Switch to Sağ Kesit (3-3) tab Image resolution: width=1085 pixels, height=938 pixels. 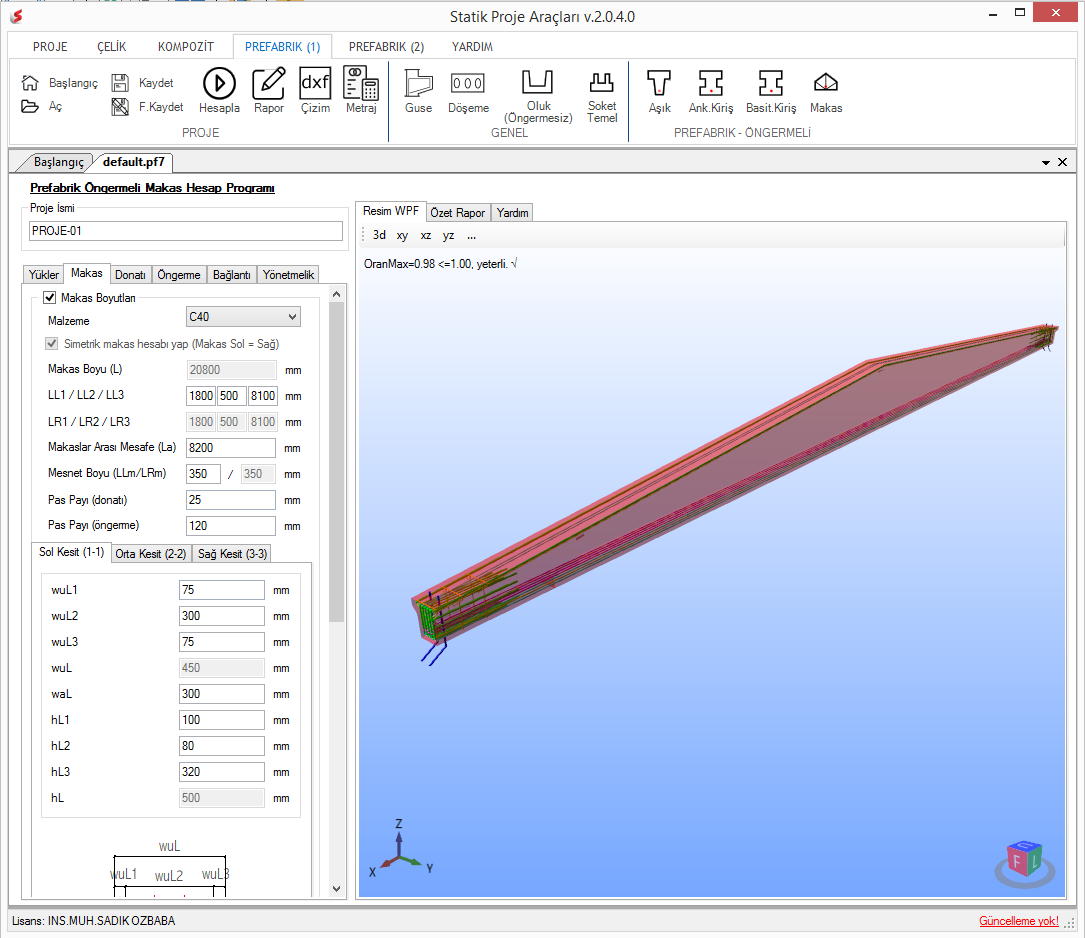coord(232,554)
